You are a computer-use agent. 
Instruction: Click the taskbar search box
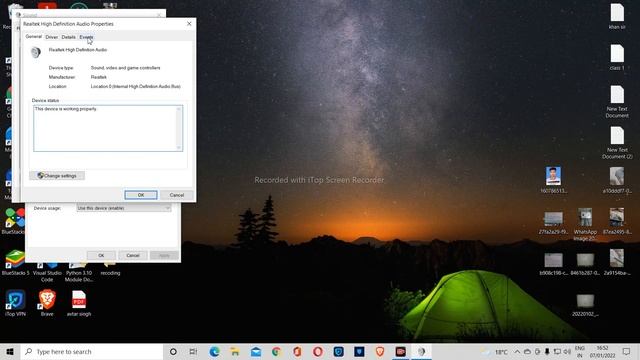92,351
